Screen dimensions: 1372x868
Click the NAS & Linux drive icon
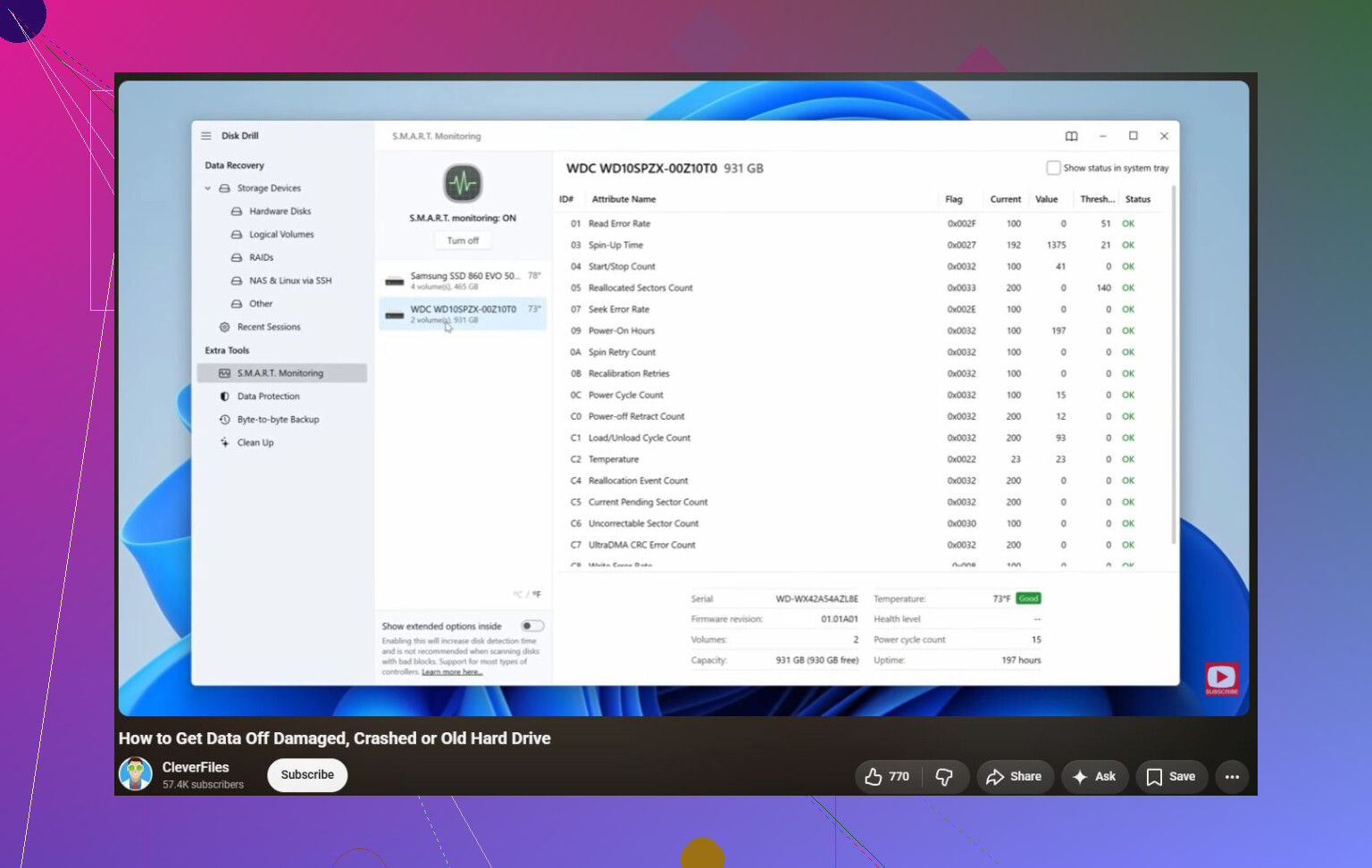(237, 281)
